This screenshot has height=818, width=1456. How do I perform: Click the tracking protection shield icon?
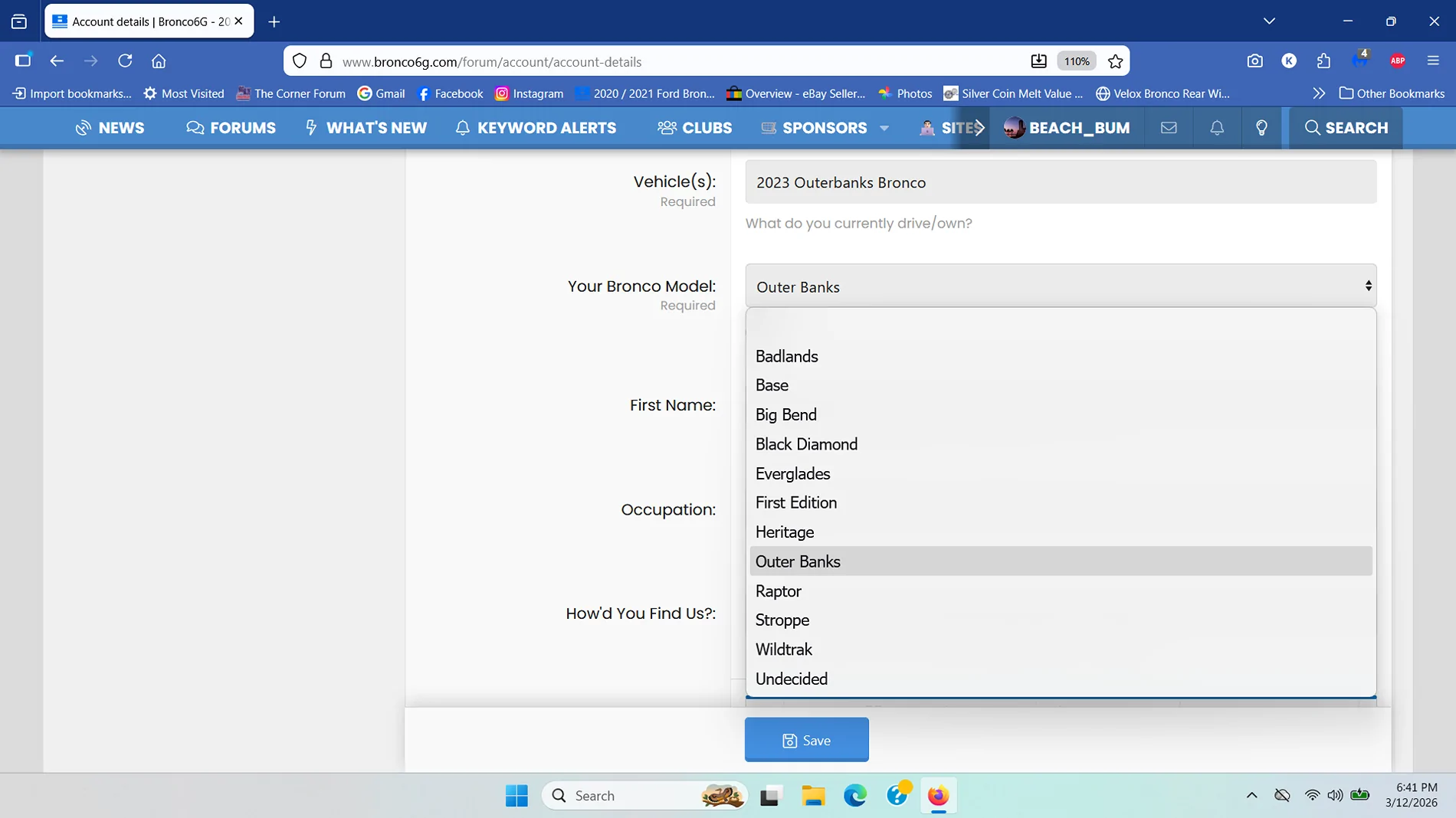click(300, 61)
